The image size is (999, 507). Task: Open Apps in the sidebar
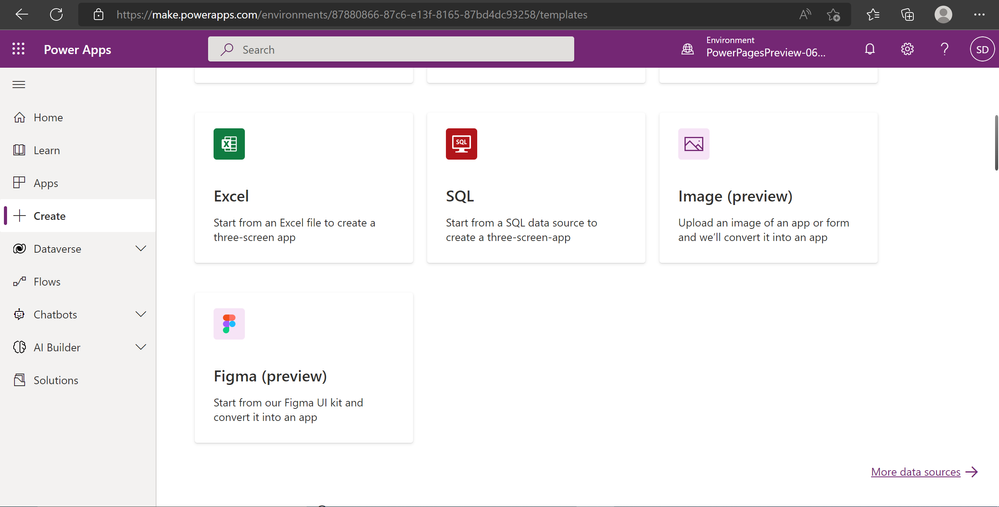(x=78, y=183)
